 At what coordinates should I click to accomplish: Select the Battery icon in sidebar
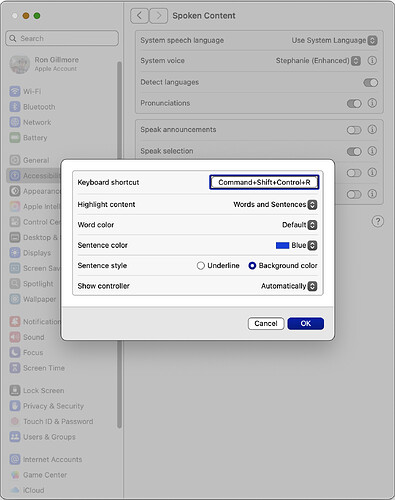click(15, 138)
